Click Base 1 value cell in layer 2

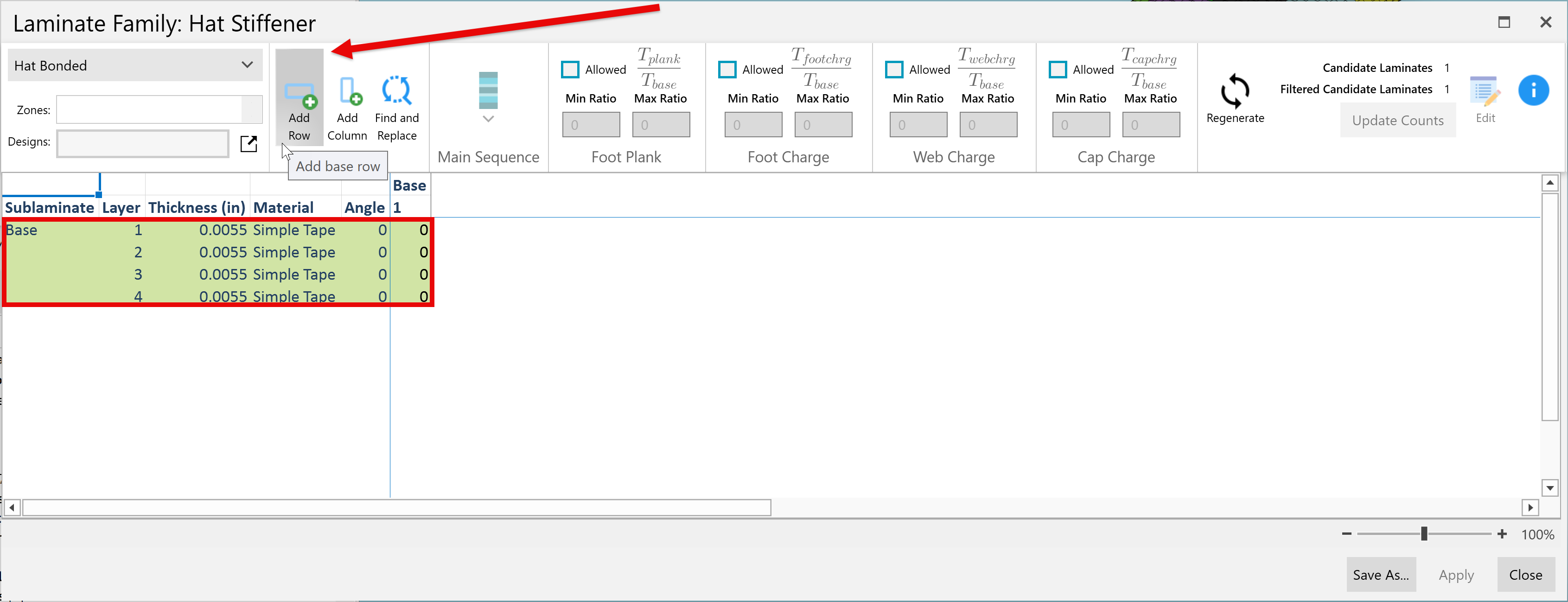(410, 252)
